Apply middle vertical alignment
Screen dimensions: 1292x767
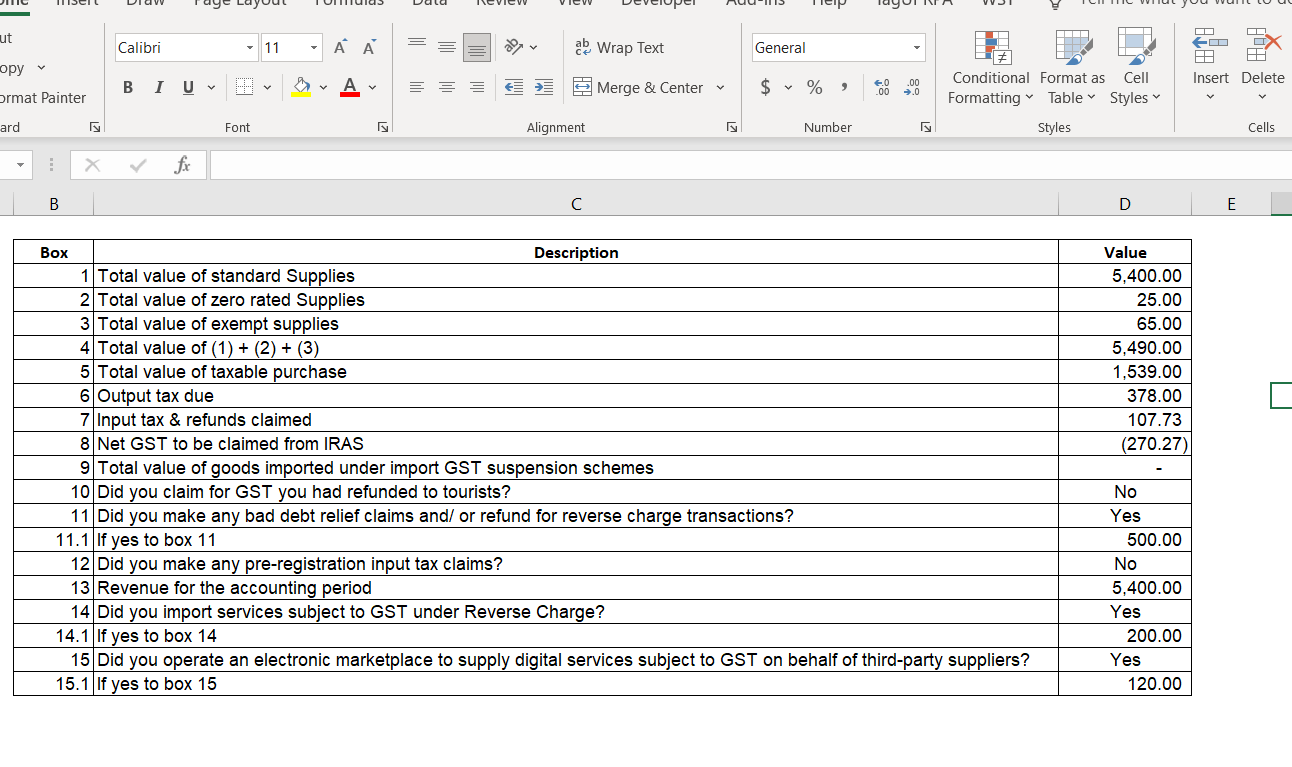[449, 47]
